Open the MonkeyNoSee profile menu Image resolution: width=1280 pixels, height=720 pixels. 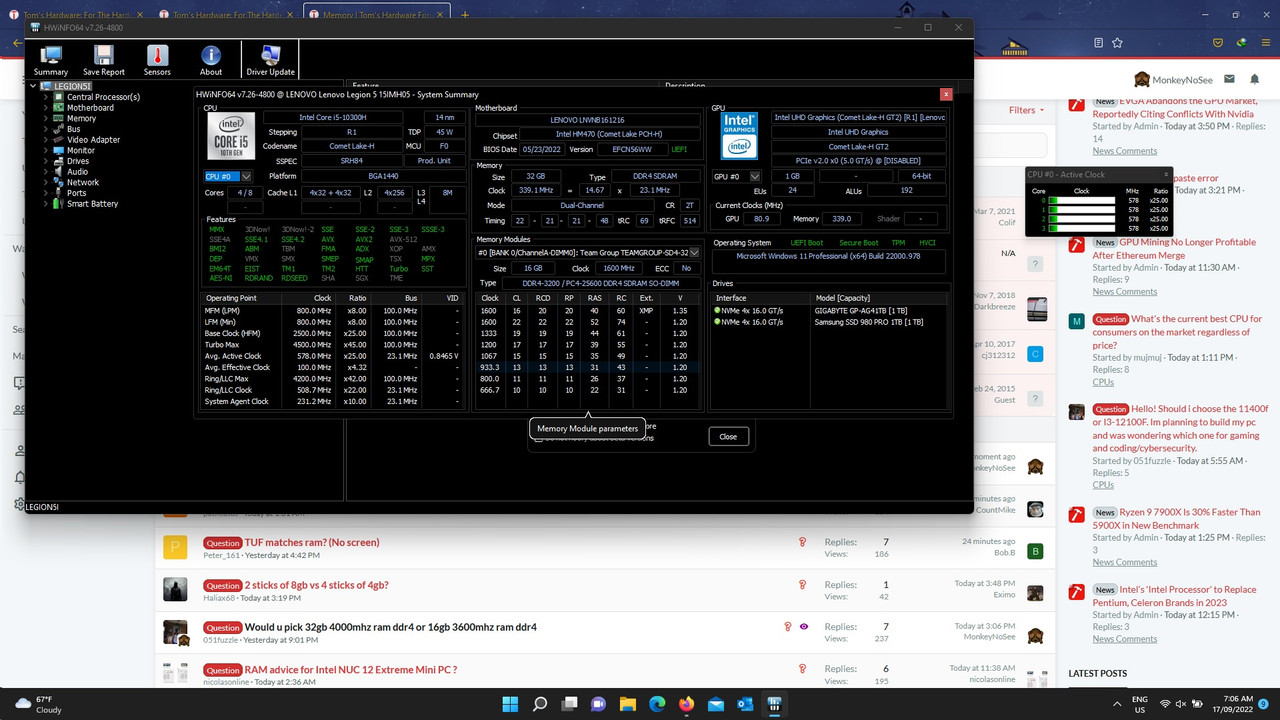pyautogui.click(x=1173, y=79)
